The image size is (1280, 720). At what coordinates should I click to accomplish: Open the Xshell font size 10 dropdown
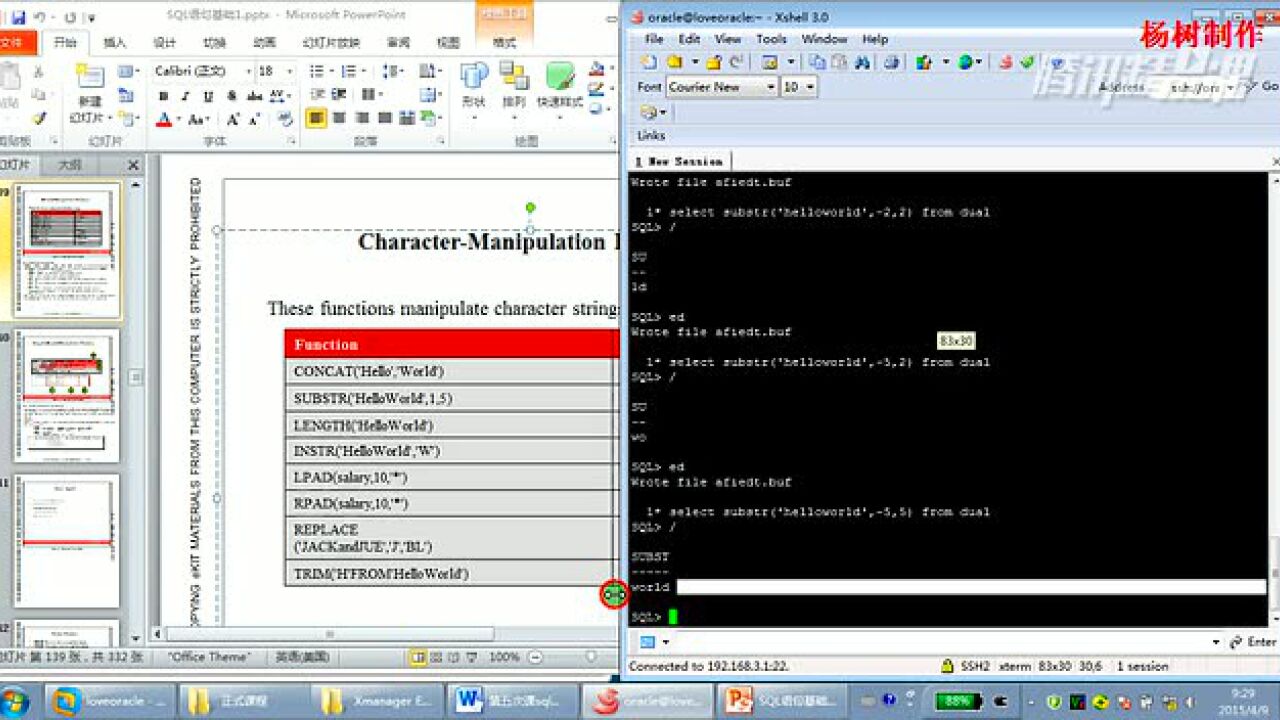(810, 88)
